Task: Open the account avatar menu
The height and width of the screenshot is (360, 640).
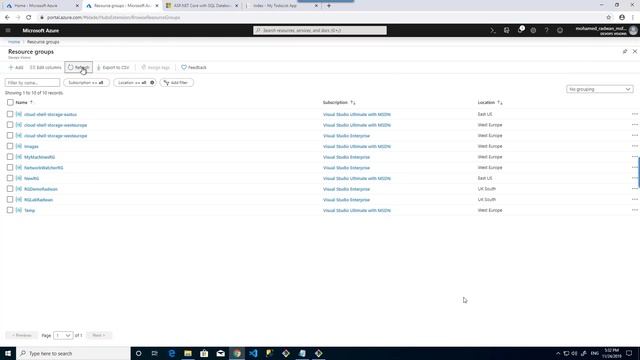Action: [633, 30]
